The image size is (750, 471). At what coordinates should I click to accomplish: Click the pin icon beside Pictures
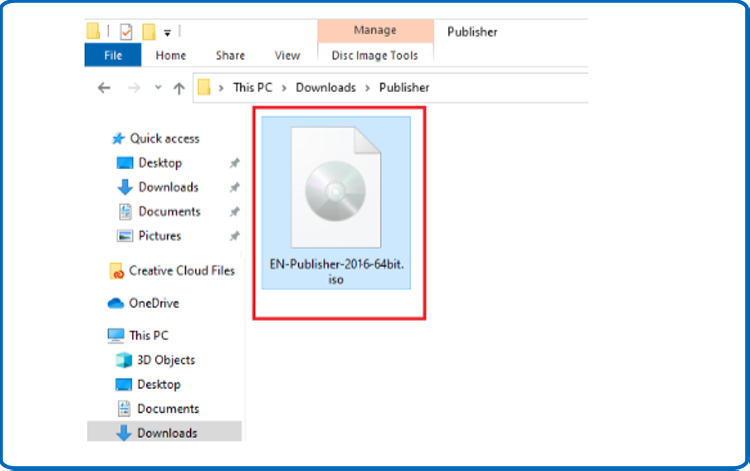(234, 236)
